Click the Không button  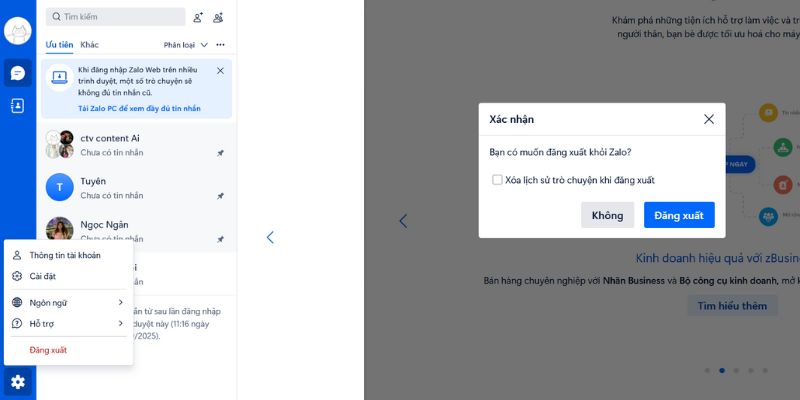(608, 215)
